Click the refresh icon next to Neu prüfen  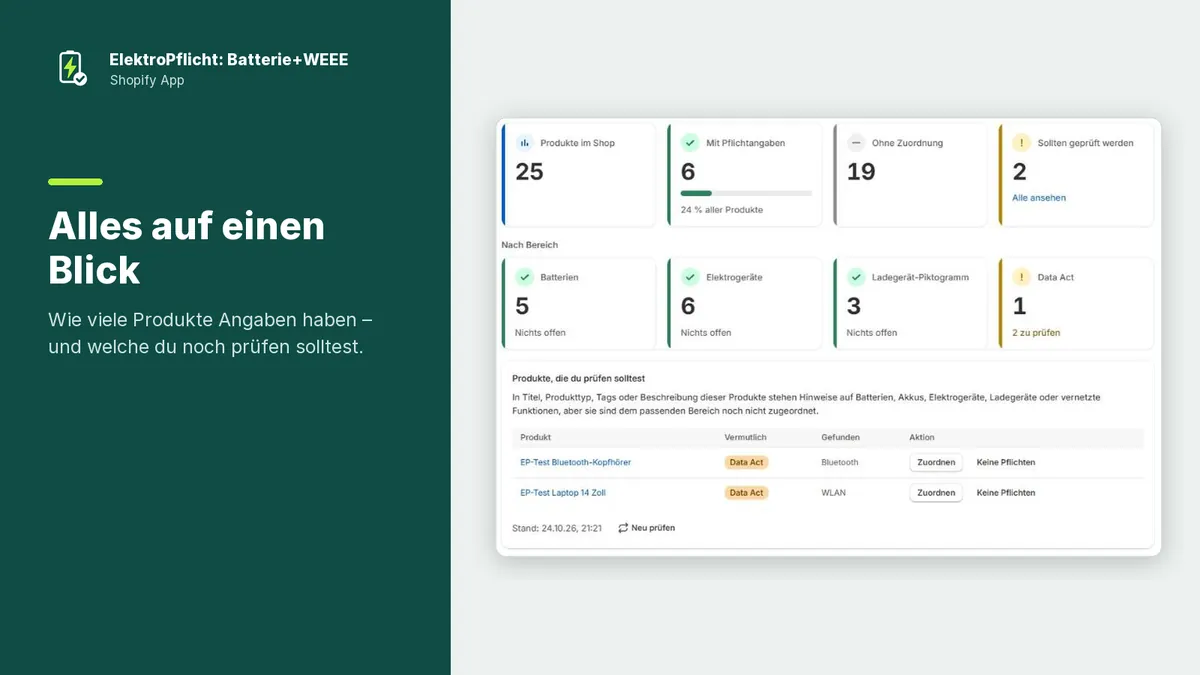pyautogui.click(x=623, y=527)
